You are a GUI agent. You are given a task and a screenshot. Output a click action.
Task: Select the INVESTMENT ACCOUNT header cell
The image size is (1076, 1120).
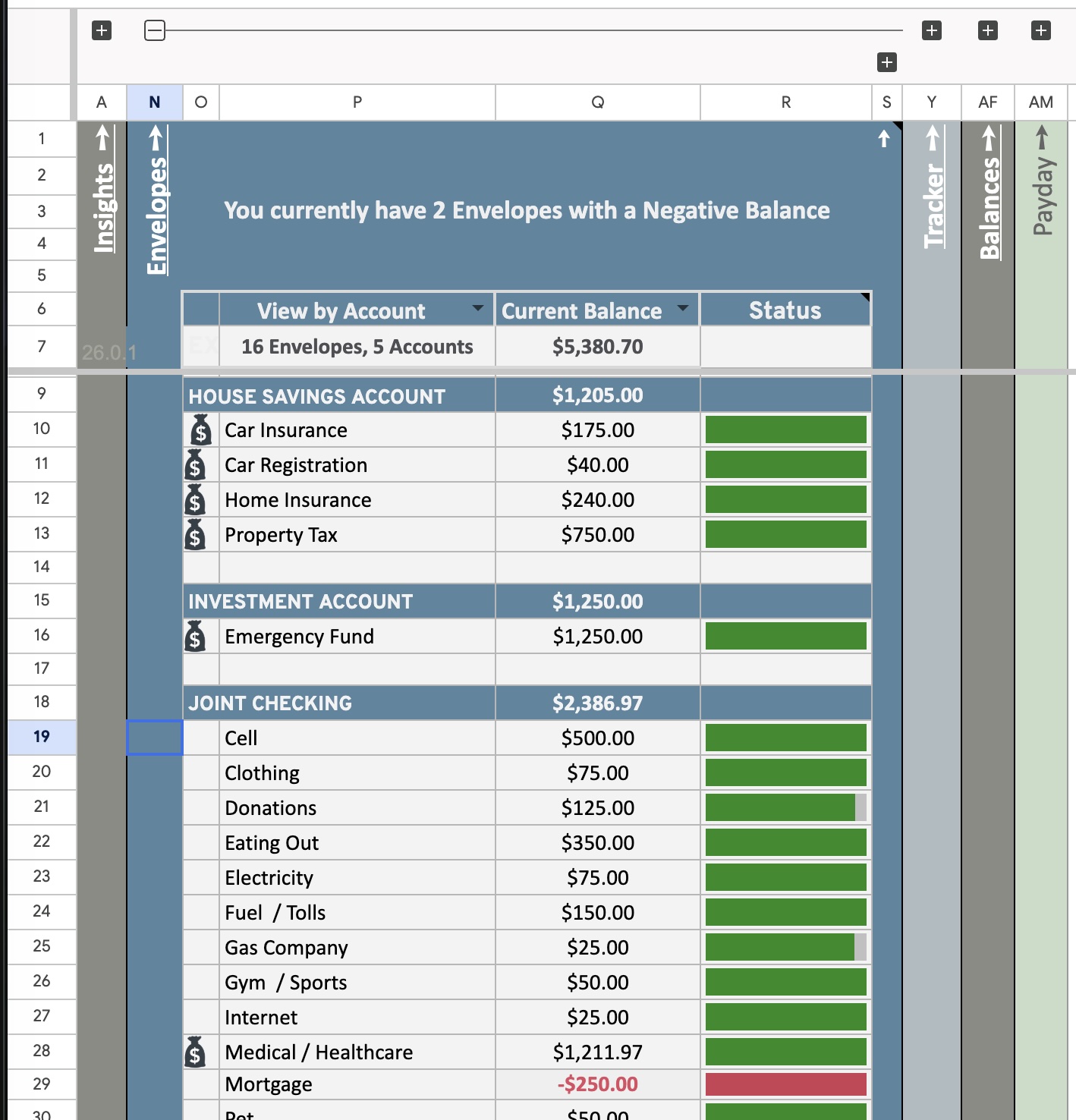pos(339,601)
